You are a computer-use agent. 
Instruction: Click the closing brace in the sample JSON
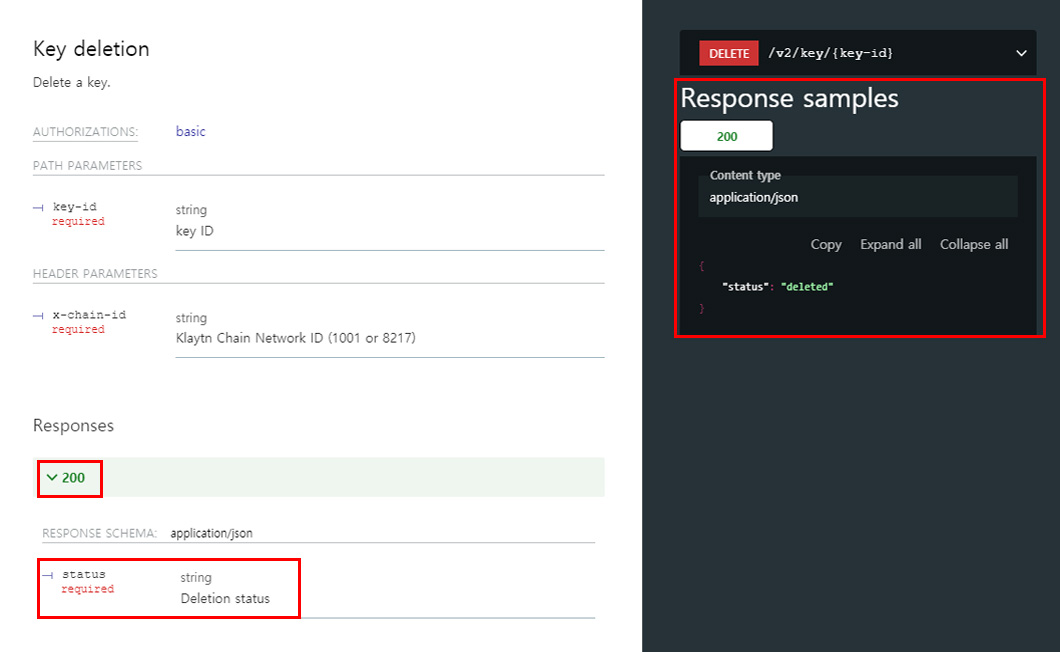tap(702, 308)
